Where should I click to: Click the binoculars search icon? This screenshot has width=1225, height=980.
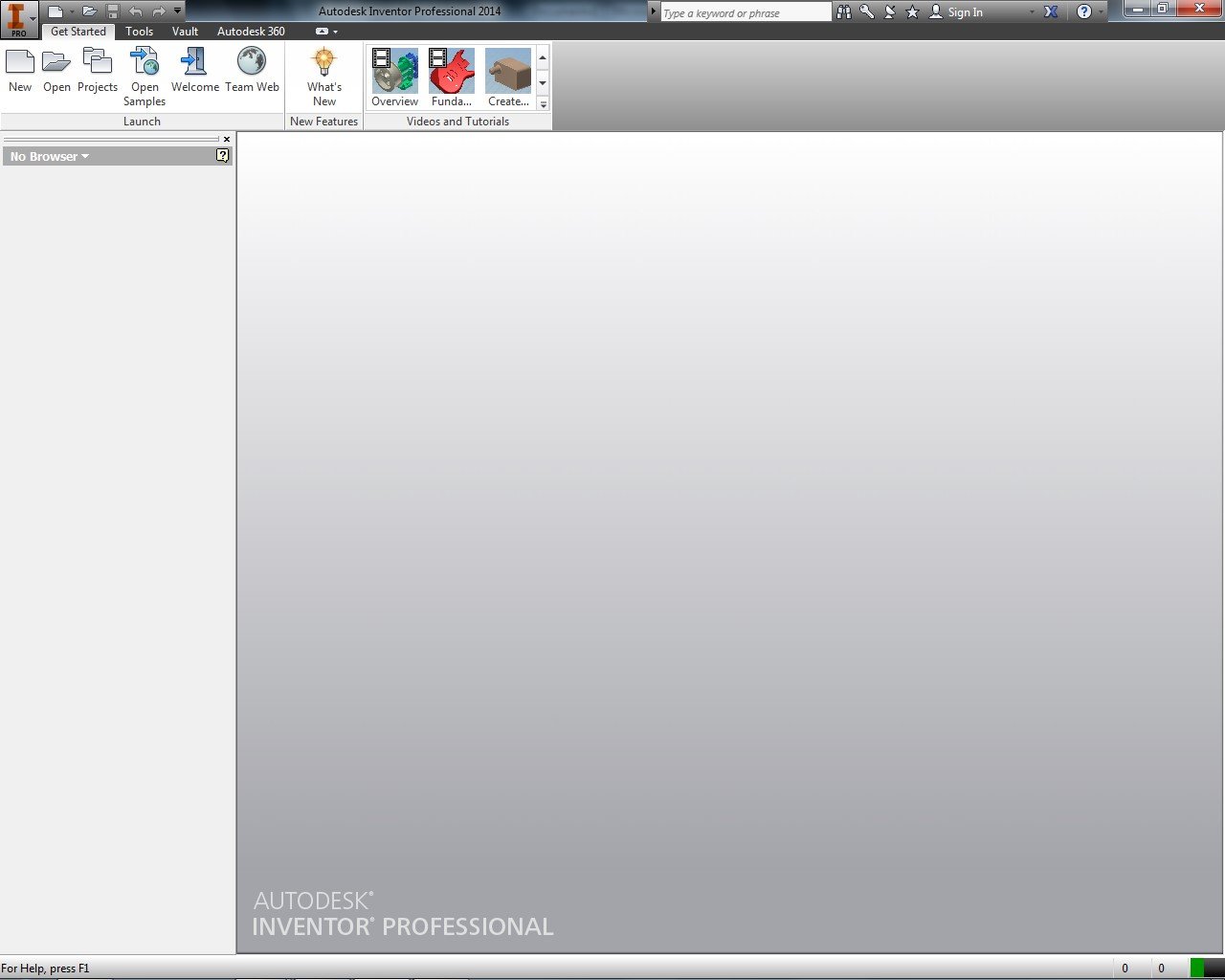click(x=843, y=12)
